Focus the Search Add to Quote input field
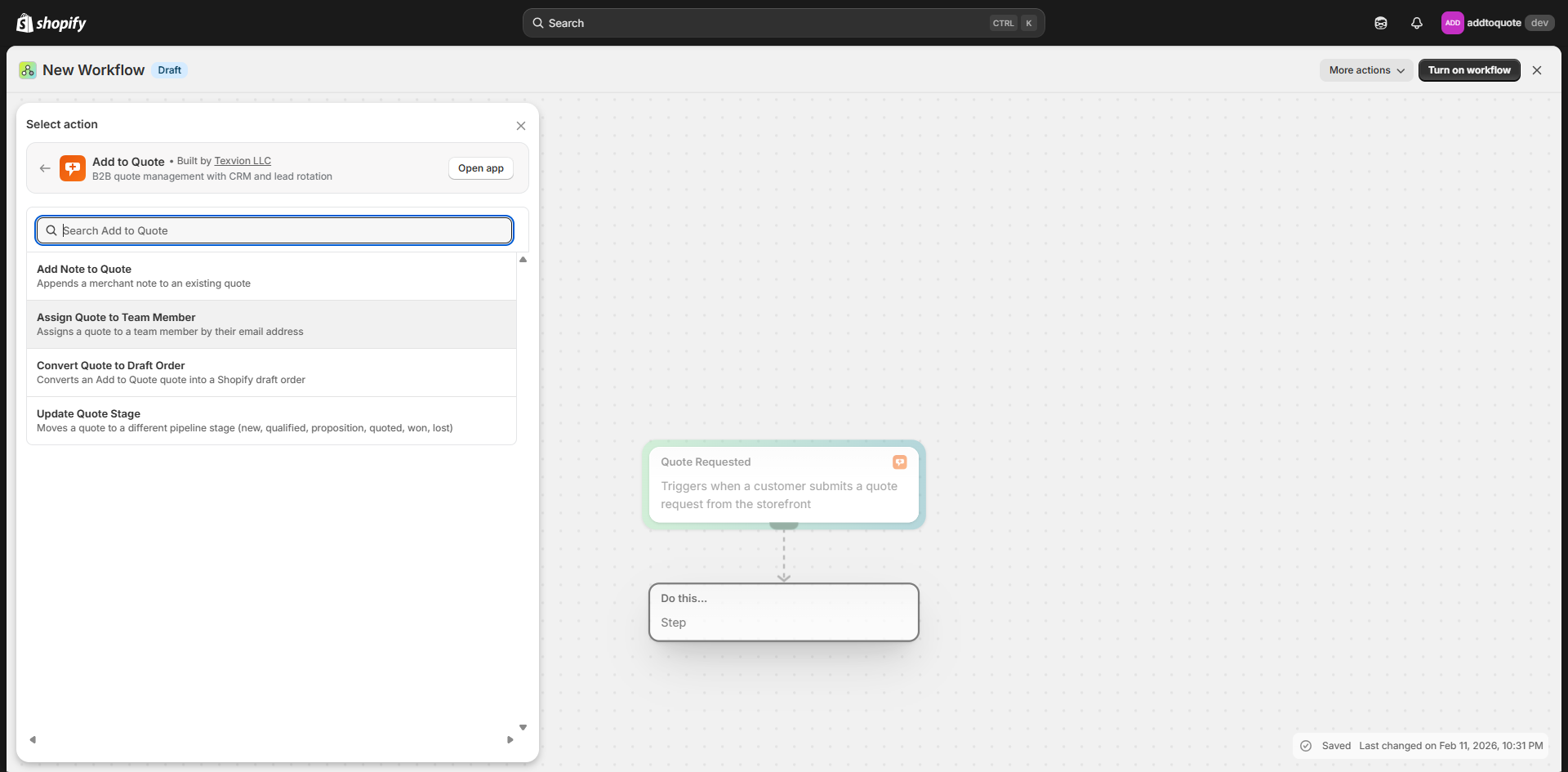Screen dimensions: 1568x772 274,230
